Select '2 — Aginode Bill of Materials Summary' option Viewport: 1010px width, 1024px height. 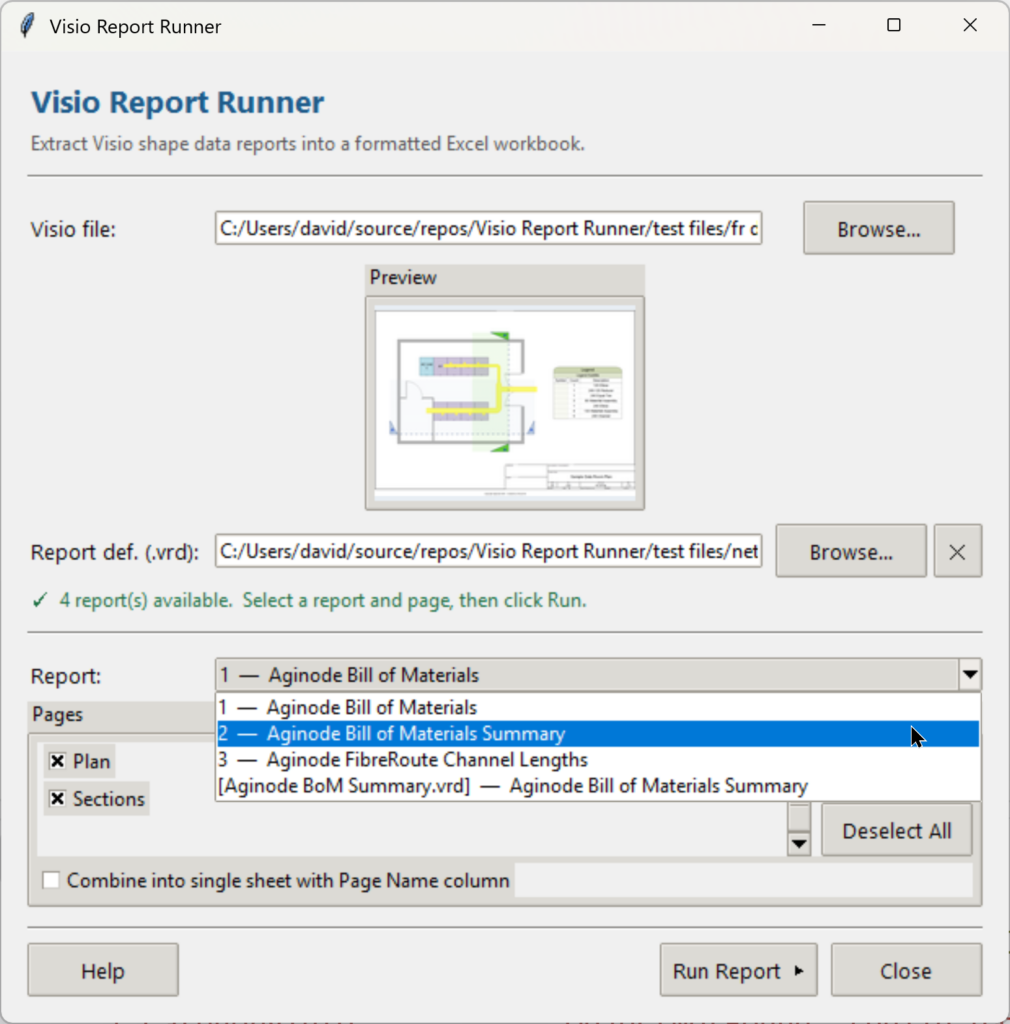click(597, 734)
